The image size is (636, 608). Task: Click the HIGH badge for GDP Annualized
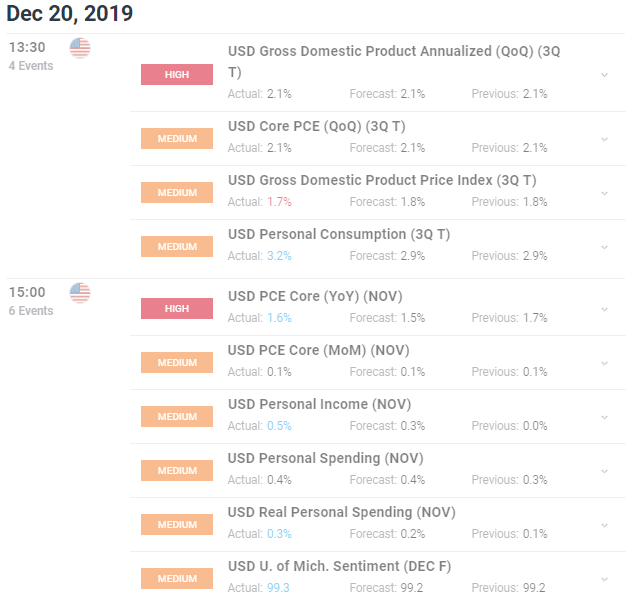coord(177,74)
